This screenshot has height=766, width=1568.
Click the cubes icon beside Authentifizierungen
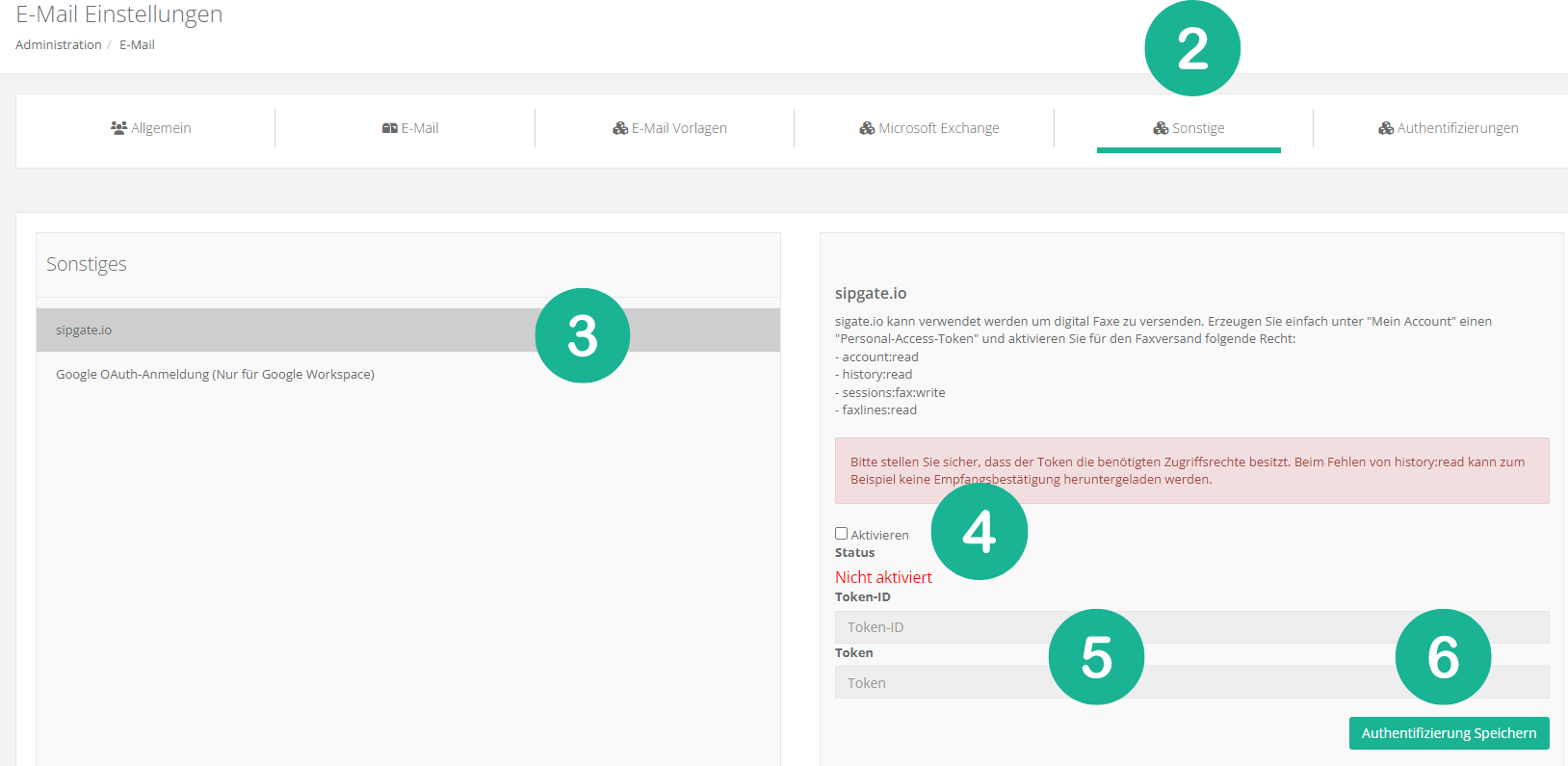point(1386,128)
